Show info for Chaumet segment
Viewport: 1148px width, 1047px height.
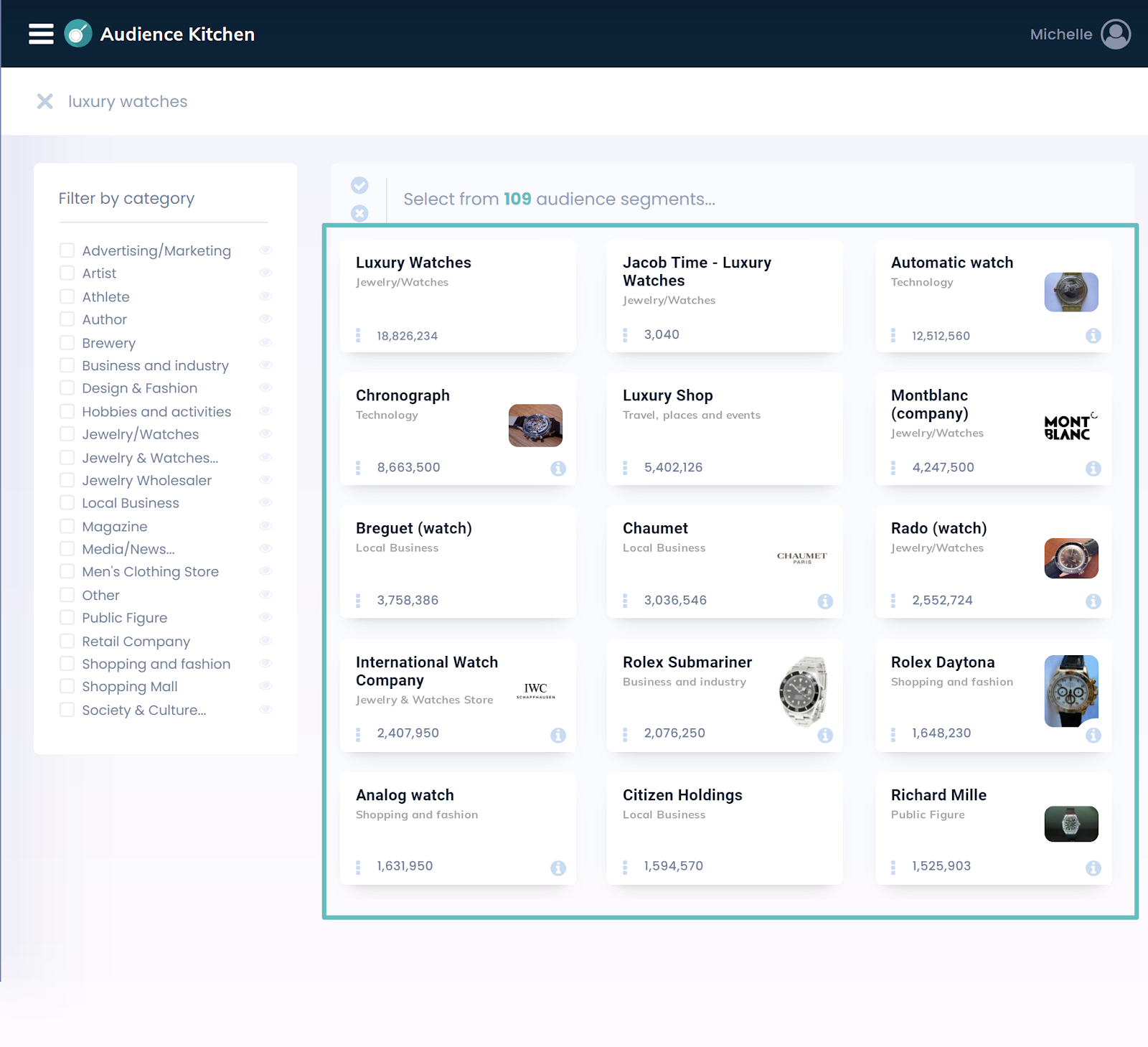[825, 601]
